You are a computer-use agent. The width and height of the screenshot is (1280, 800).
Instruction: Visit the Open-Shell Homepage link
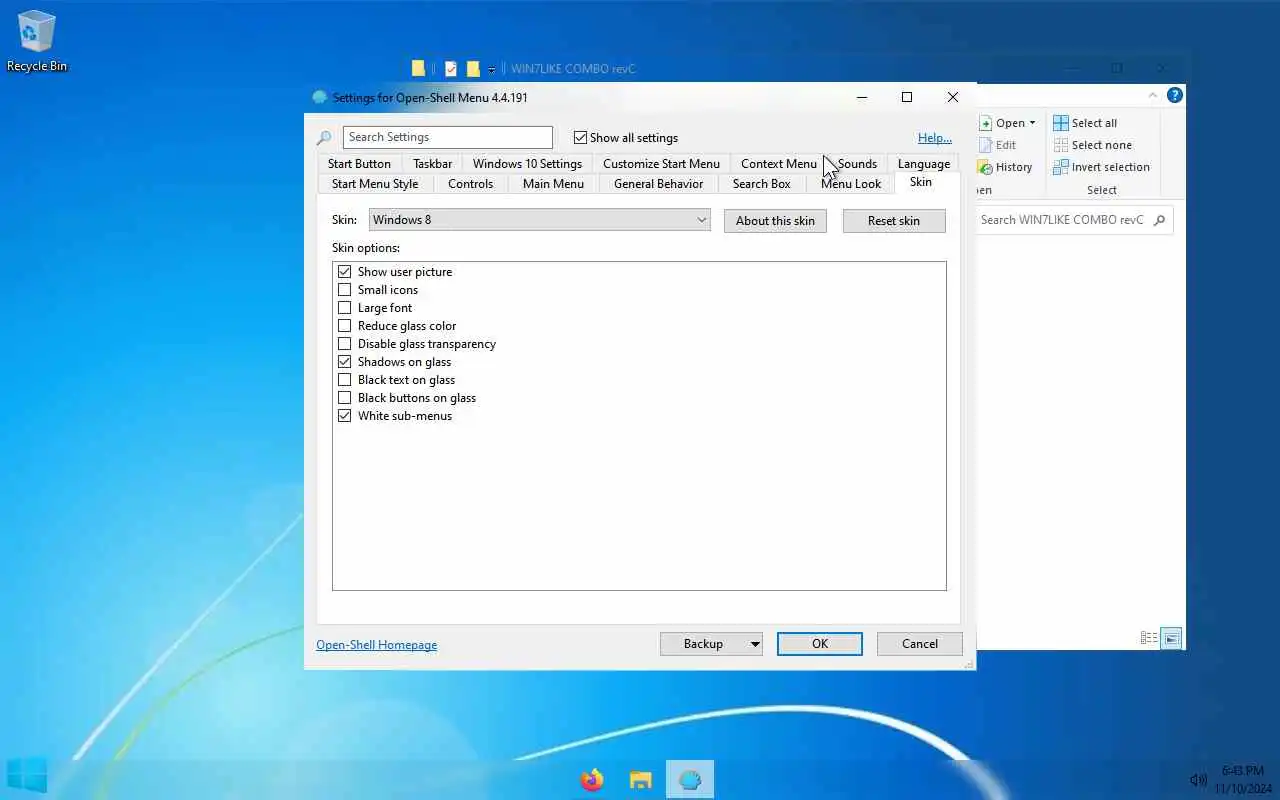[376, 645]
